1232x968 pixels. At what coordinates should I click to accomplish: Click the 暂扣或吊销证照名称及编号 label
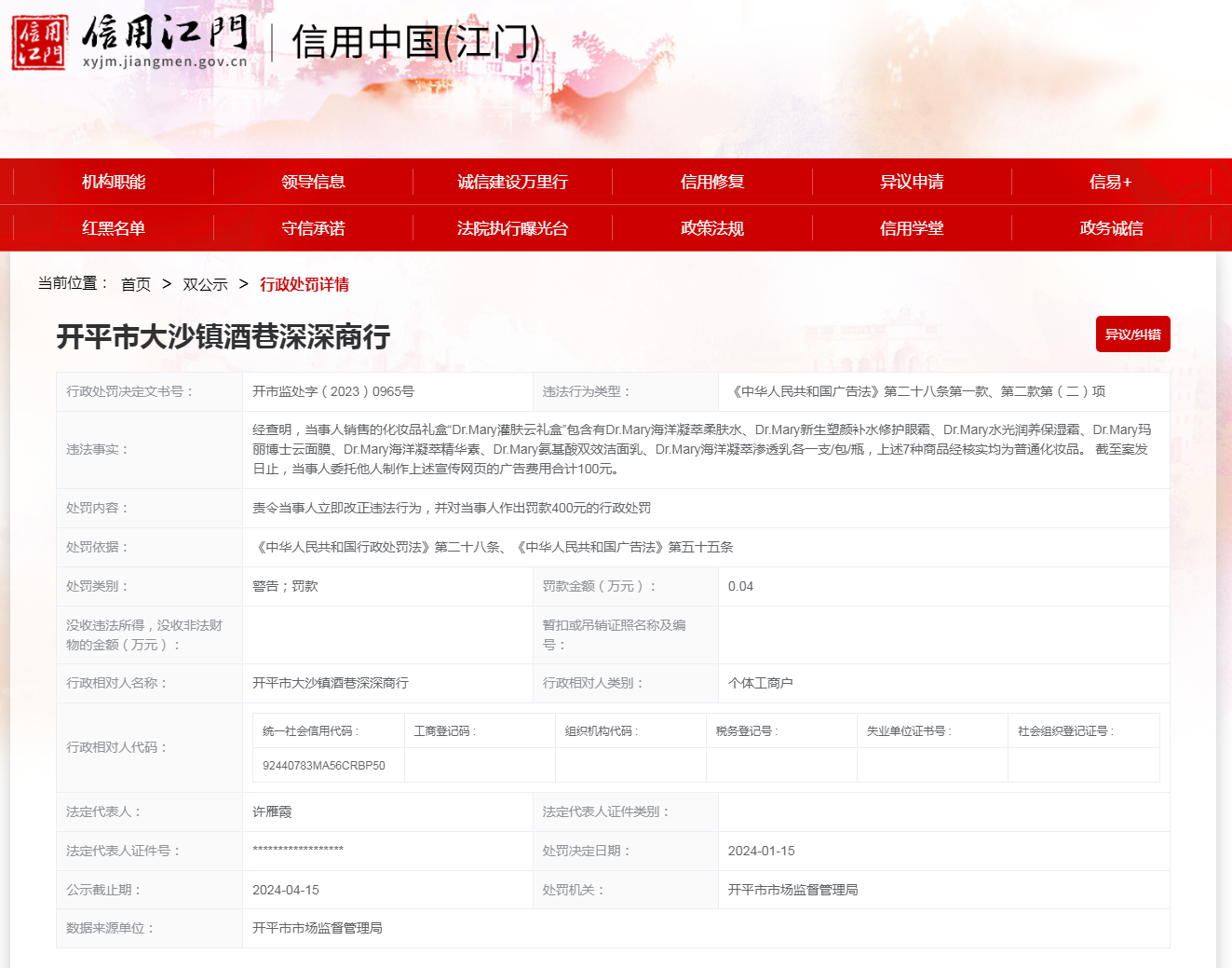point(615,634)
